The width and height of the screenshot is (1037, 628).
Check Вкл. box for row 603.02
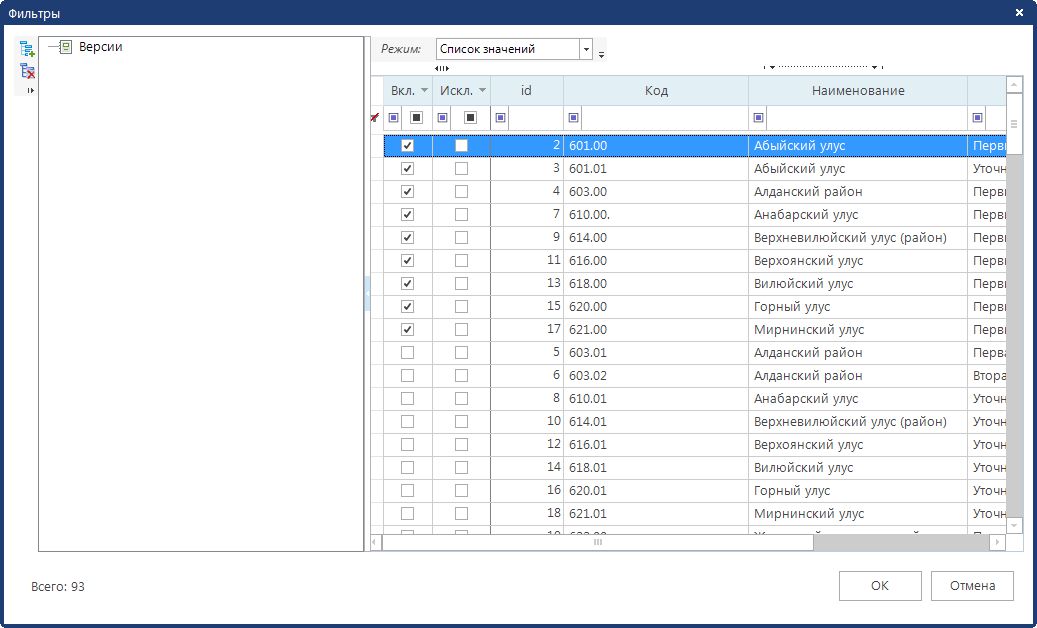click(x=407, y=376)
